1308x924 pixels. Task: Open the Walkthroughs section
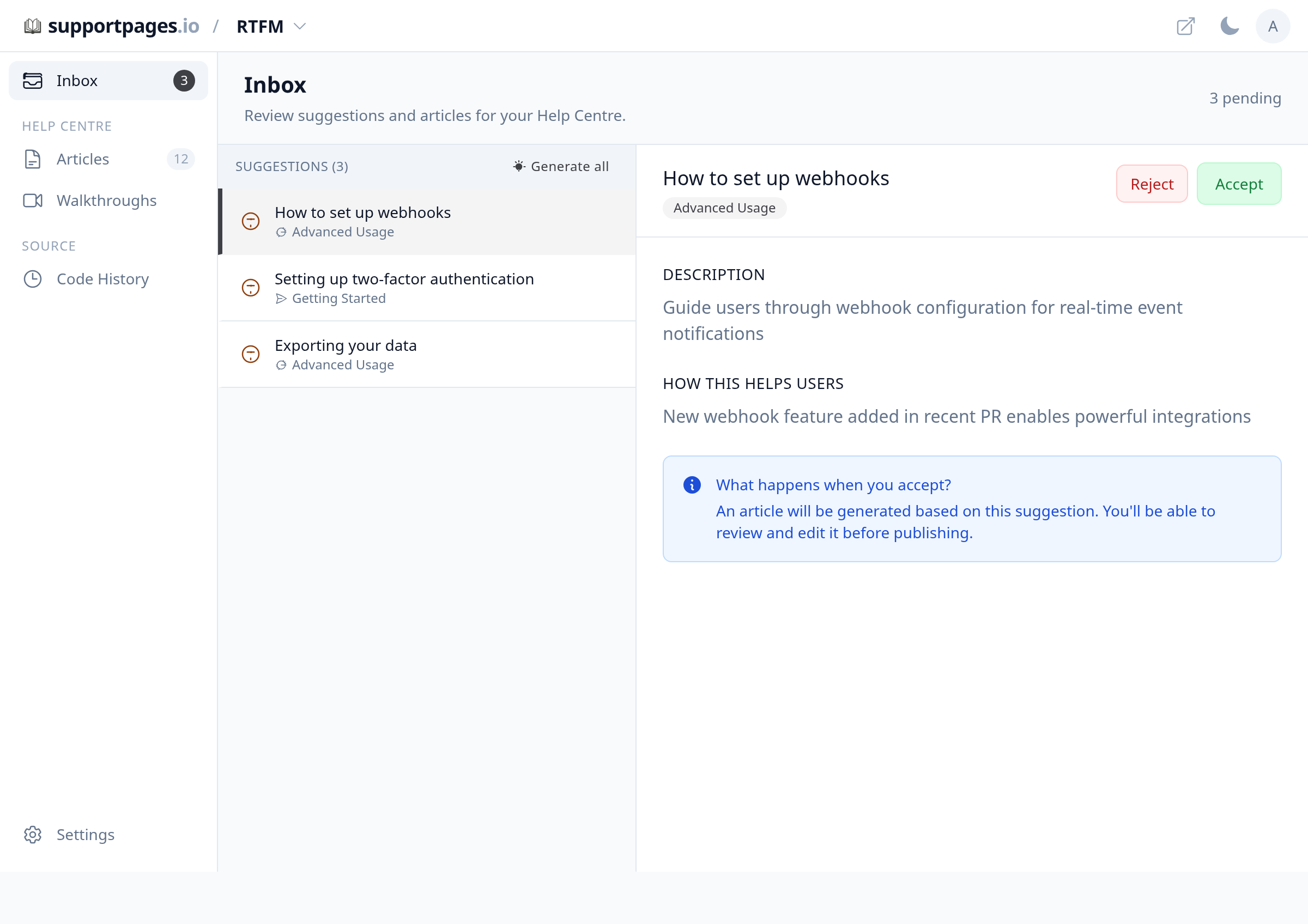(108, 200)
